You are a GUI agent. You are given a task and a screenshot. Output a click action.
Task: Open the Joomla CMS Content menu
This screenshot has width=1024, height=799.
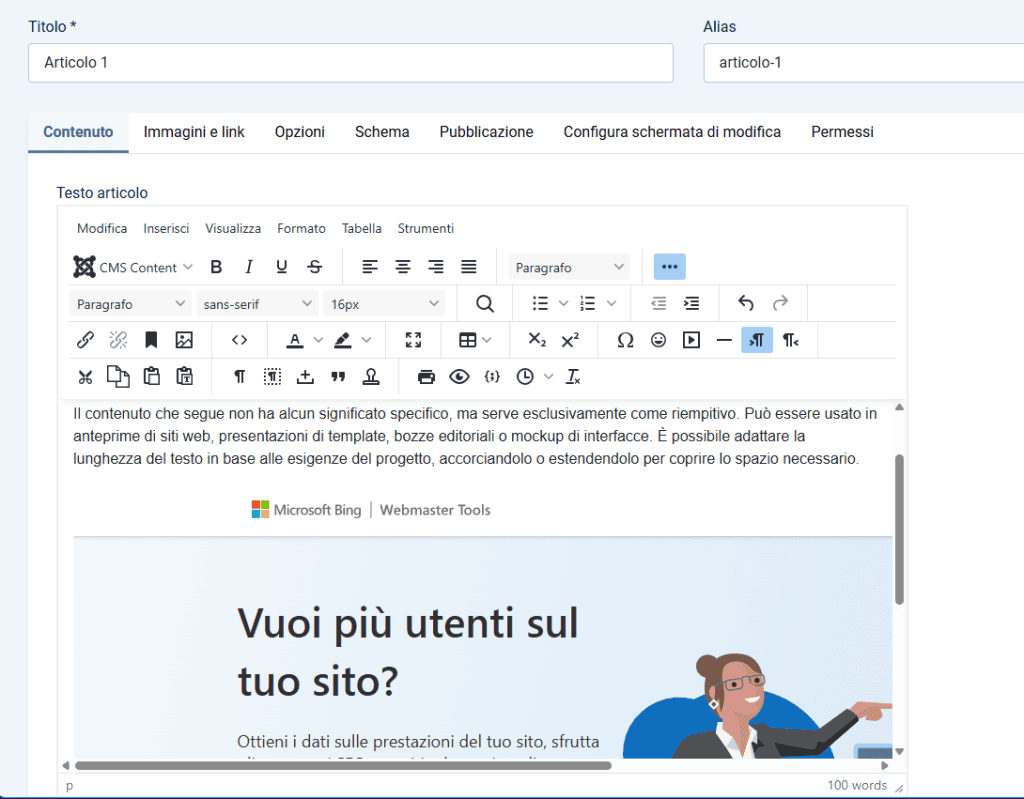[x=133, y=266]
